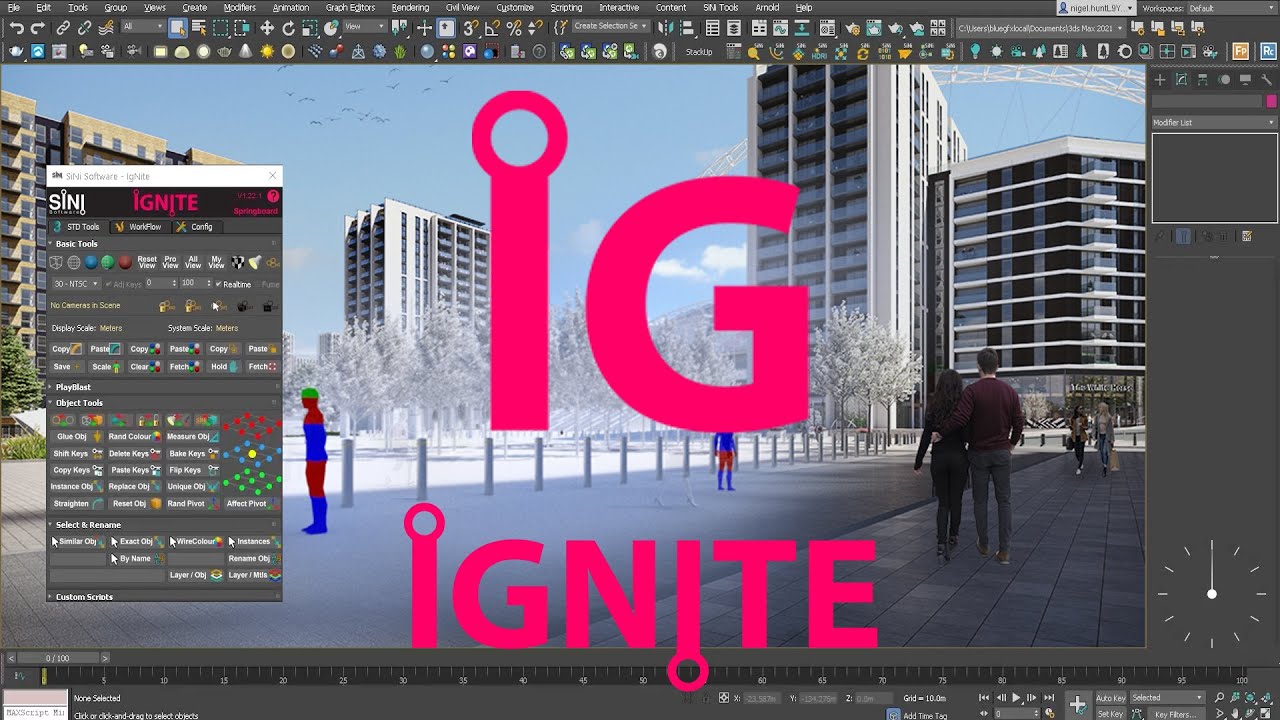
Task: Open the Workspaces Default dropdown
Action: coord(1230,8)
